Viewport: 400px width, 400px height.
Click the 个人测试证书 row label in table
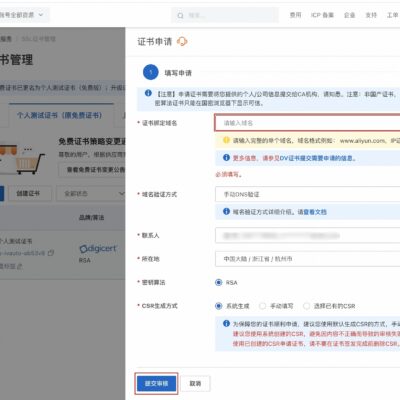tap(16, 241)
